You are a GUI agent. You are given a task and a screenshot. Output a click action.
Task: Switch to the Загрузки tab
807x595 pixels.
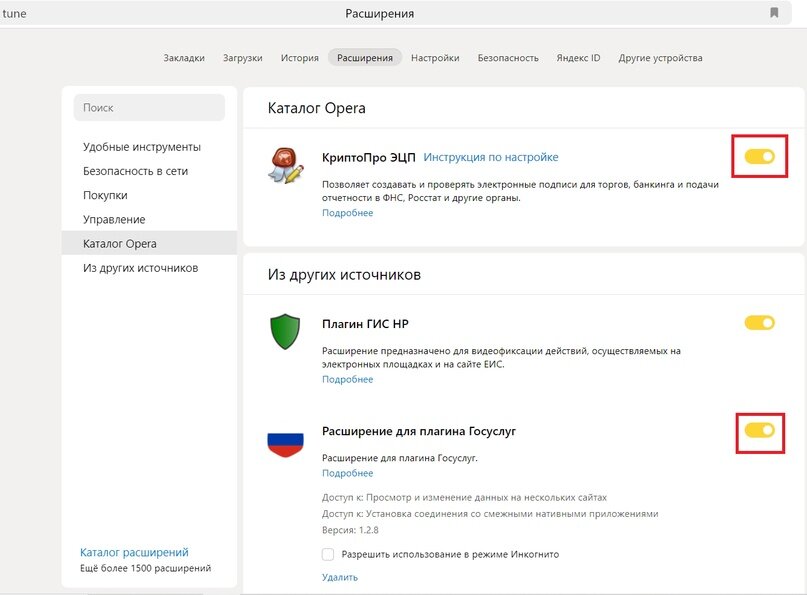point(242,58)
